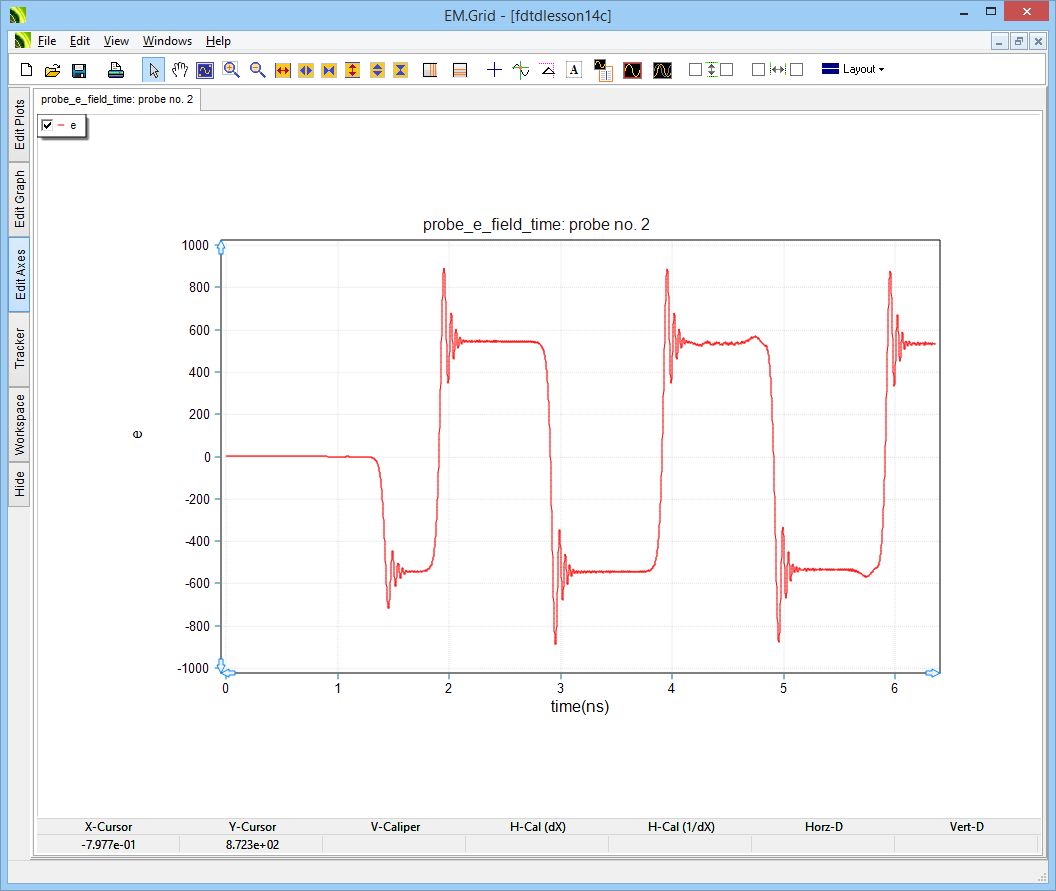1056x891 pixels.
Task: Switch to 'probe_e_field_time: probe no. 2' tab
Action: [x=117, y=100]
